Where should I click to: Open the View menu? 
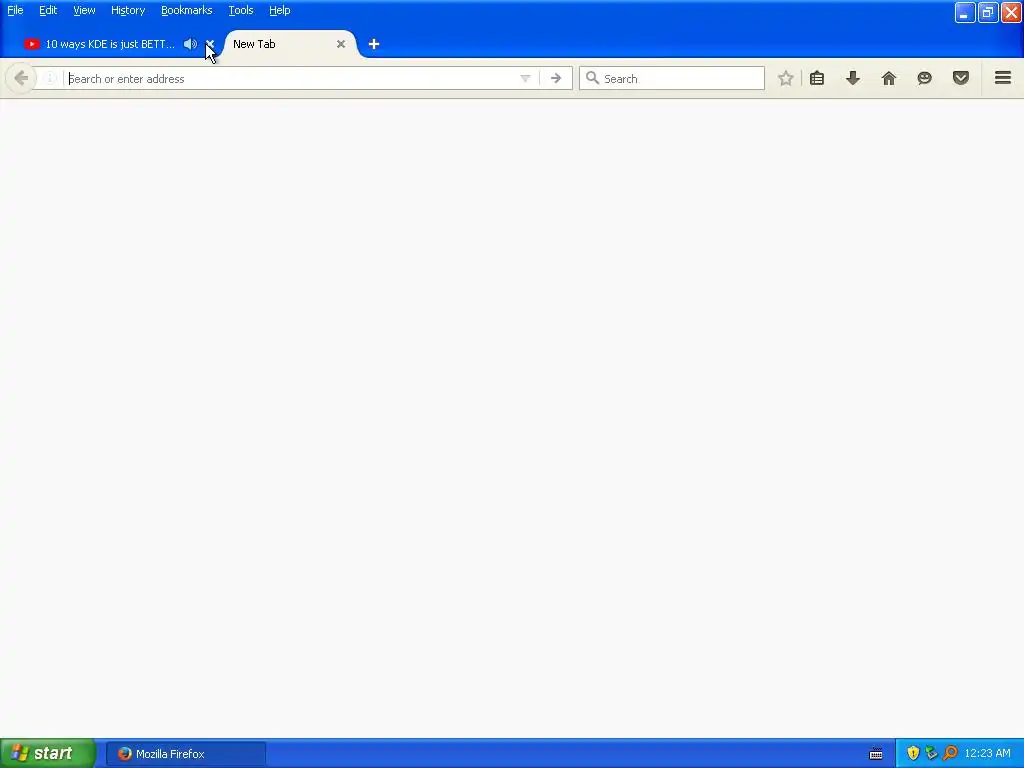(x=84, y=10)
